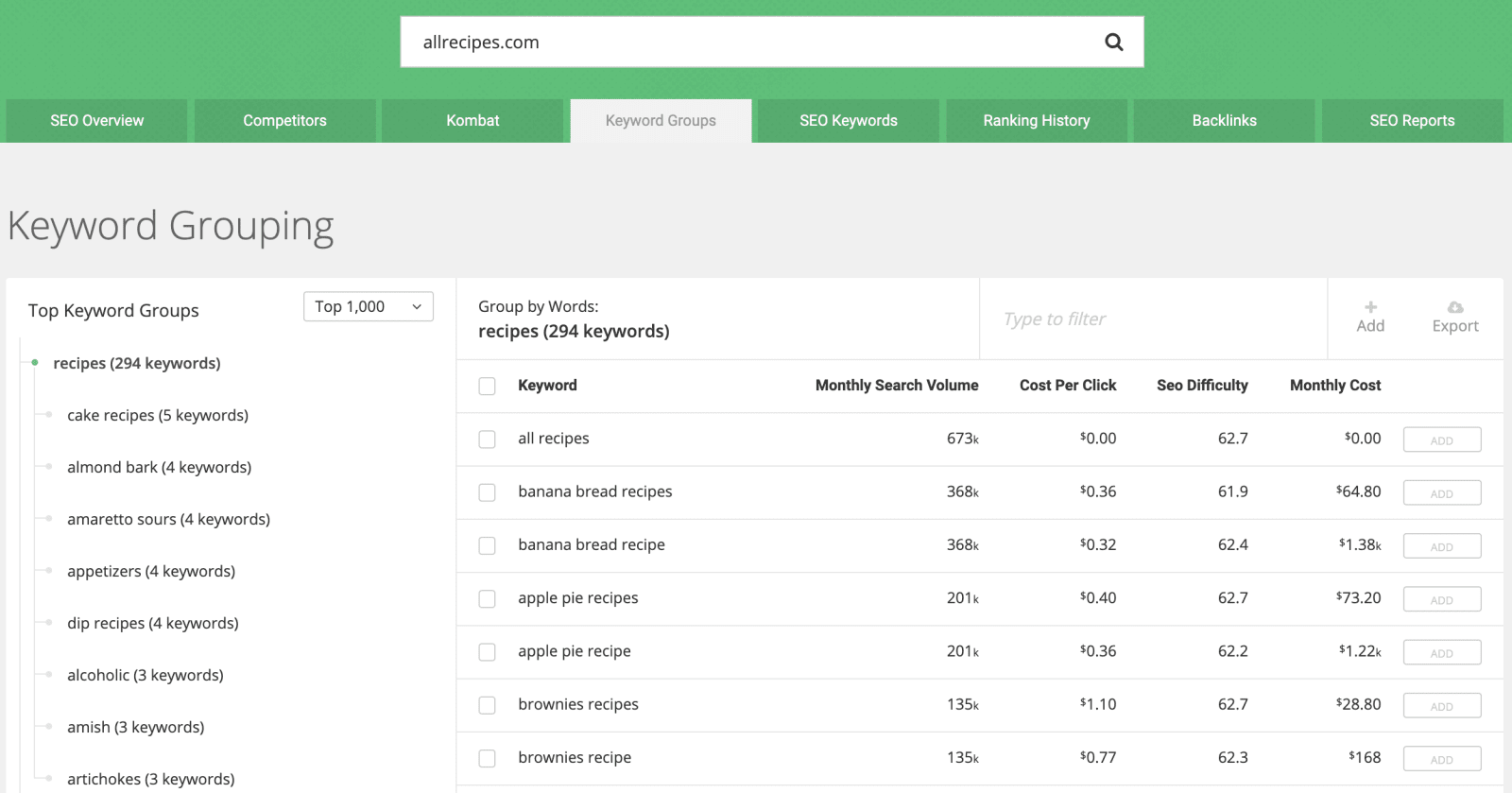This screenshot has height=793, width=1512.
Task: Click the 673k search volume value
Action: [963, 439]
